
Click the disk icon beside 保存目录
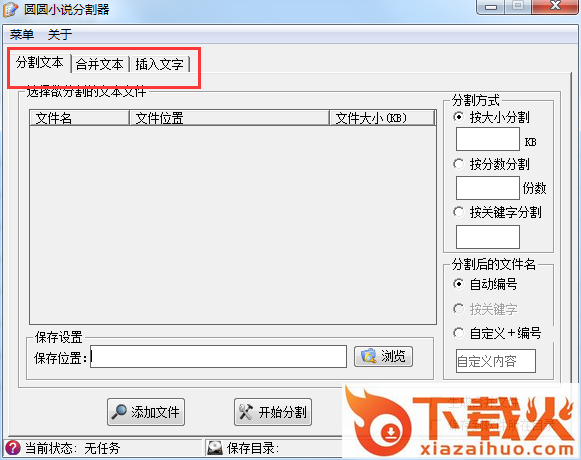click(x=215, y=448)
